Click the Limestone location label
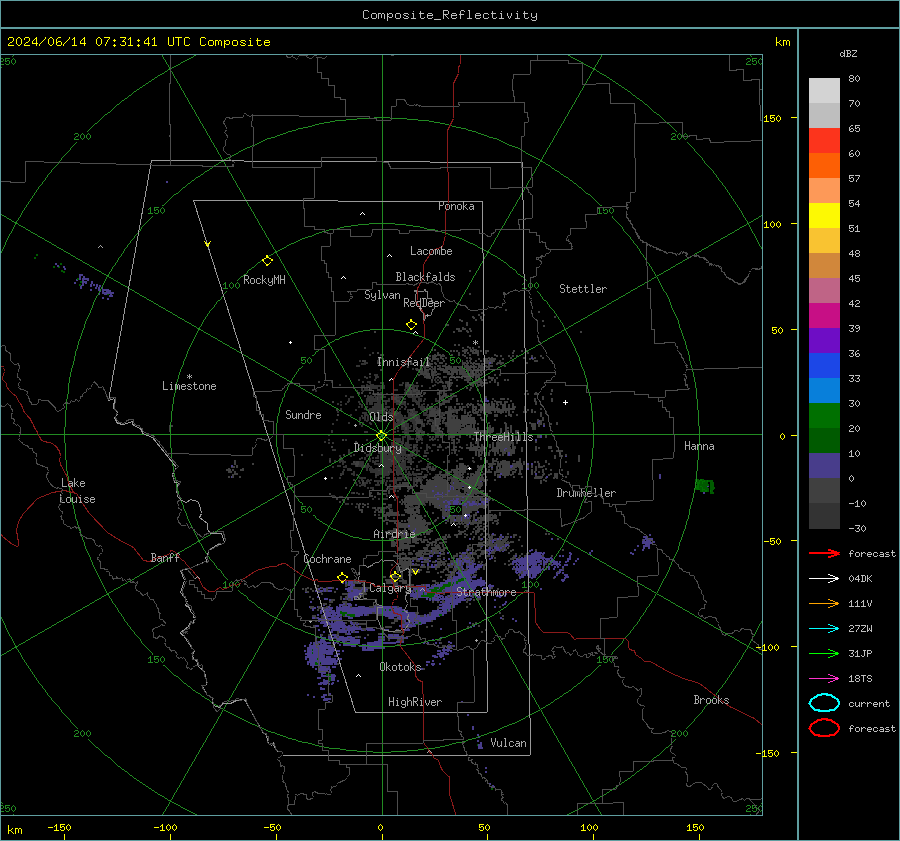900x841 pixels. pos(189,386)
